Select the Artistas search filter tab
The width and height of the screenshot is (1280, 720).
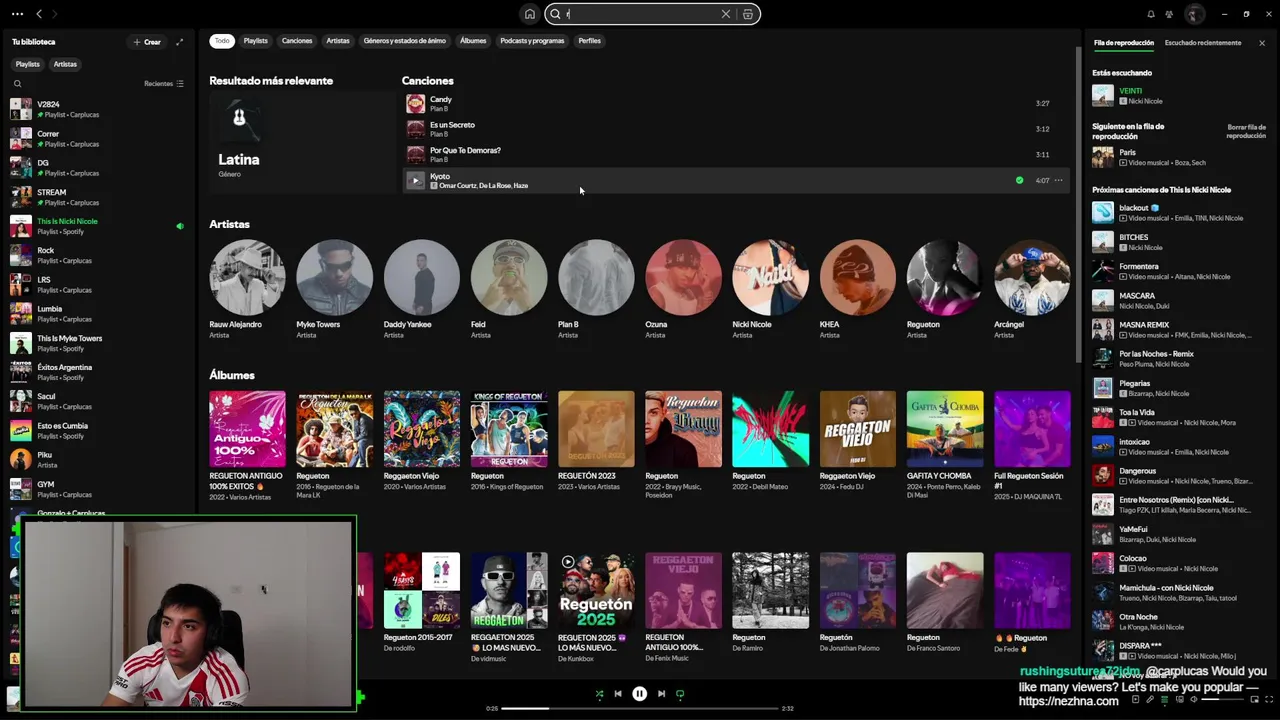coord(338,41)
